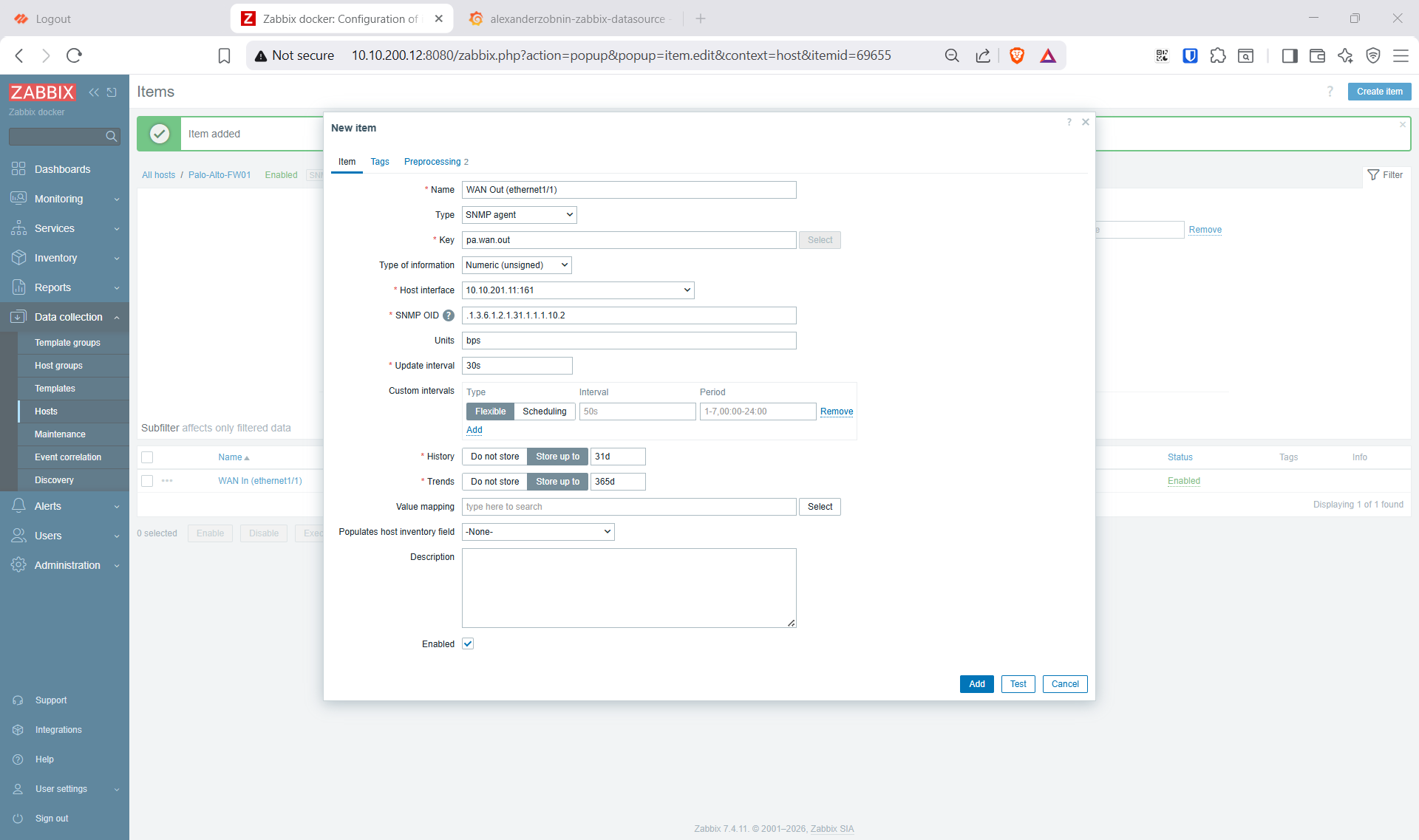The image size is (1419, 840).
Task: Open the Type dropdown showing SNMP agent
Action: click(x=520, y=215)
